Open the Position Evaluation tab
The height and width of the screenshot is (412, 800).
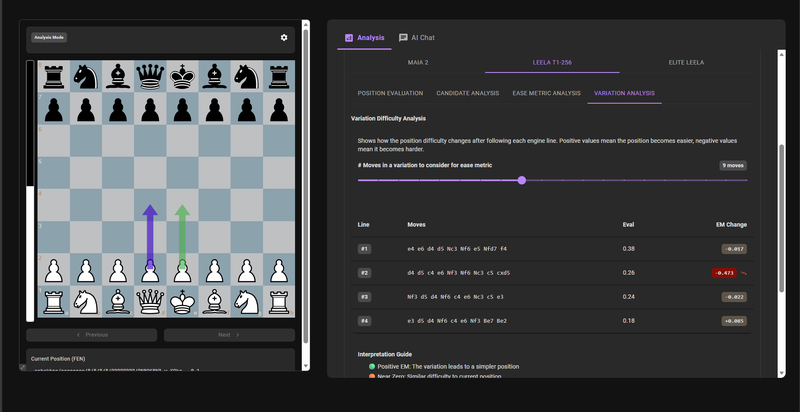coord(390,93)
